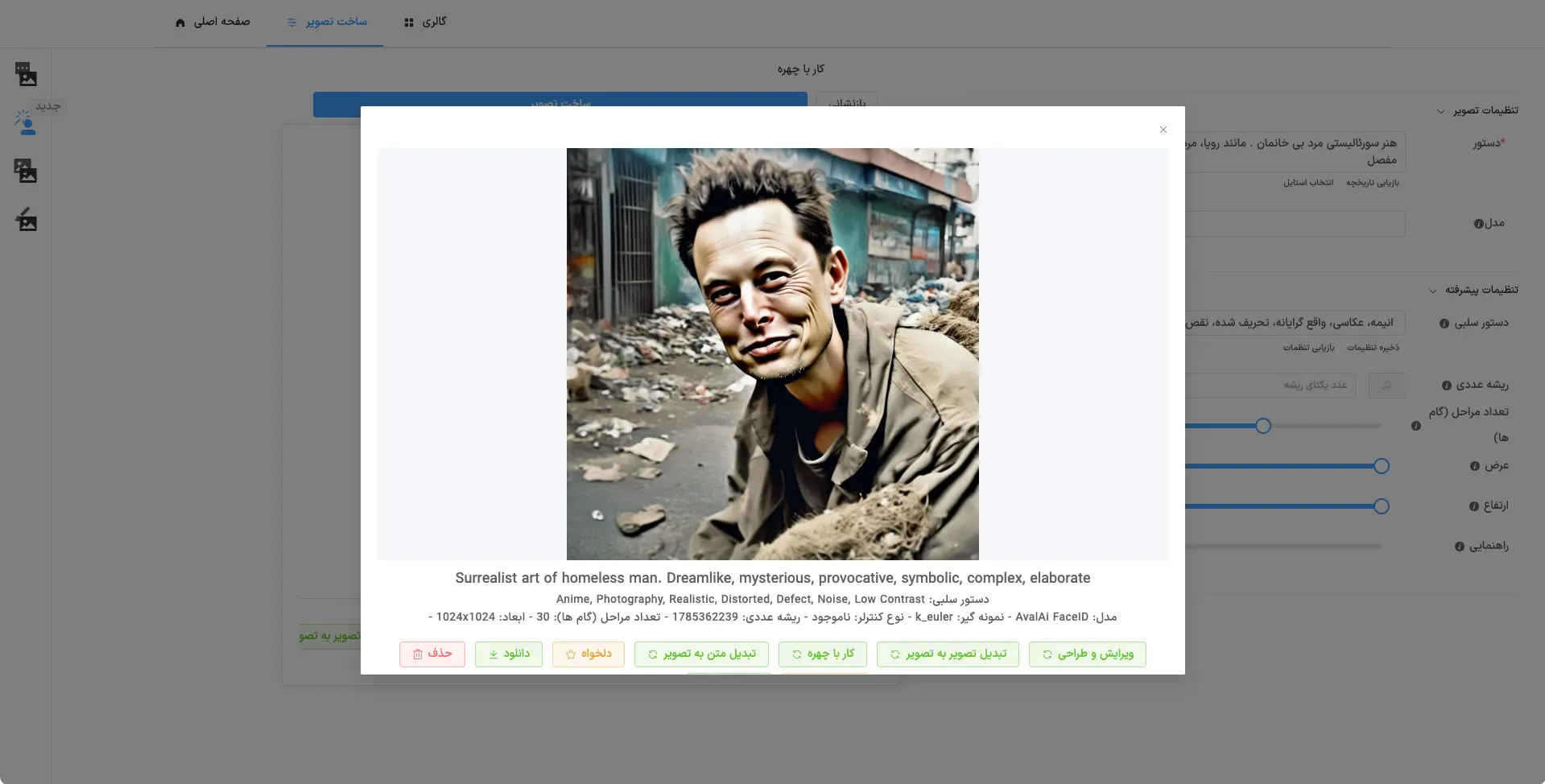
Task: Click the ذخیره تنظیمات link
Action: 1374,348
